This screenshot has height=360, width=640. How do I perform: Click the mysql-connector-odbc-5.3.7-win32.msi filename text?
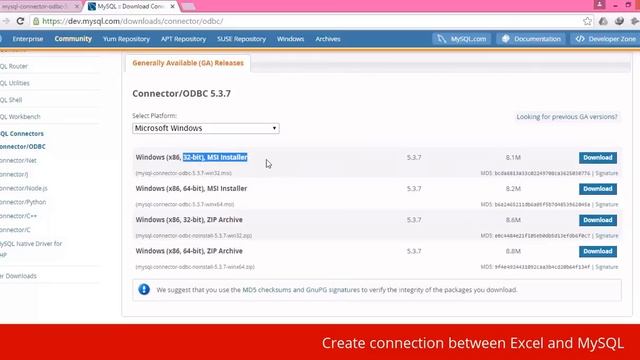click(x=184, y=173)
